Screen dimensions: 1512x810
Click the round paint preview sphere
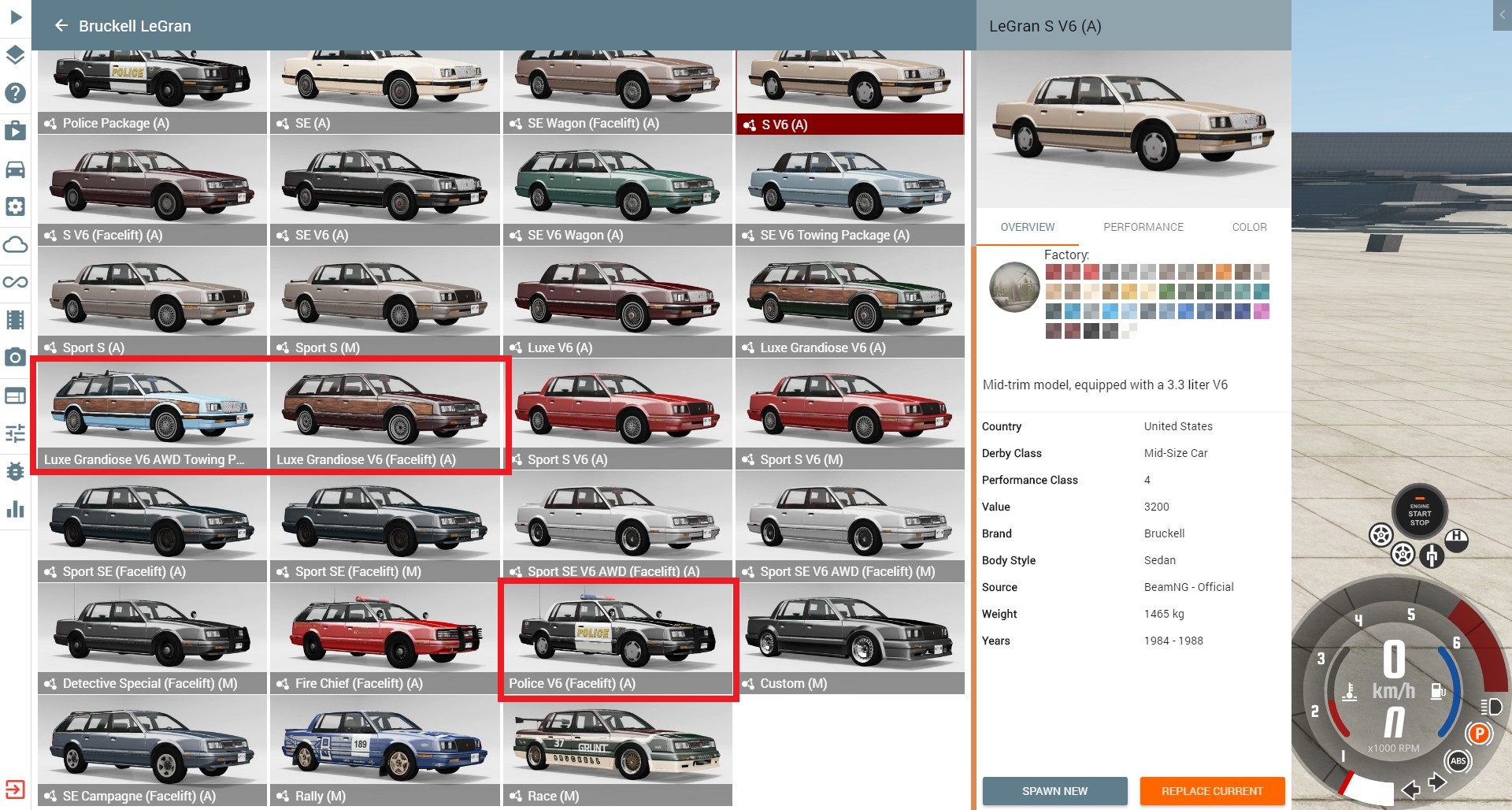[x=1014, y=288]
